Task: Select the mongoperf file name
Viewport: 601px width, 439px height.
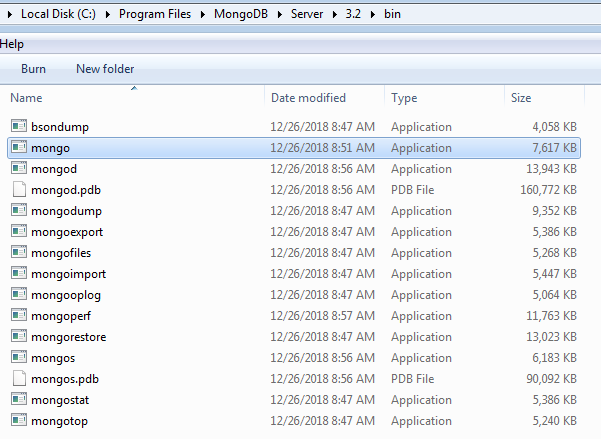Action: (61, 316)
